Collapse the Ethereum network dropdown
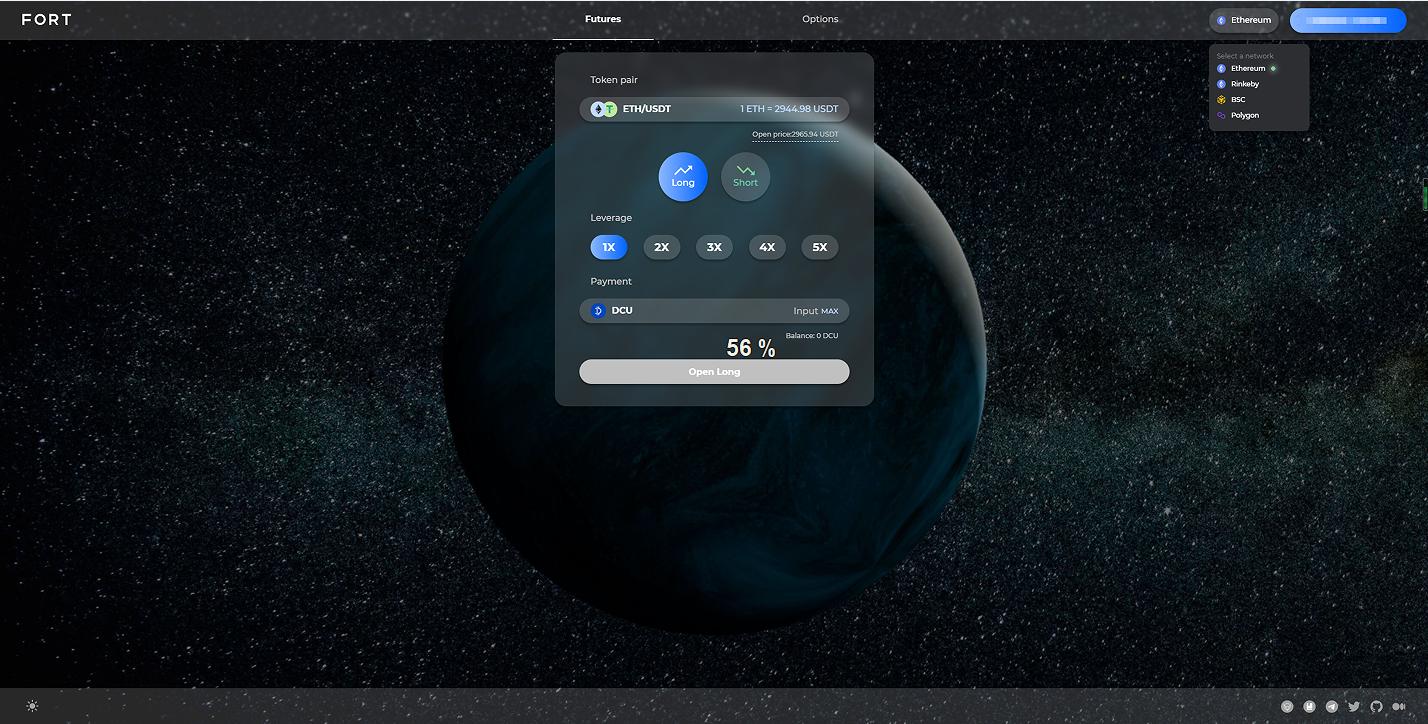This screenshot has height=724, width=1428. click(x=1244, y=20)
